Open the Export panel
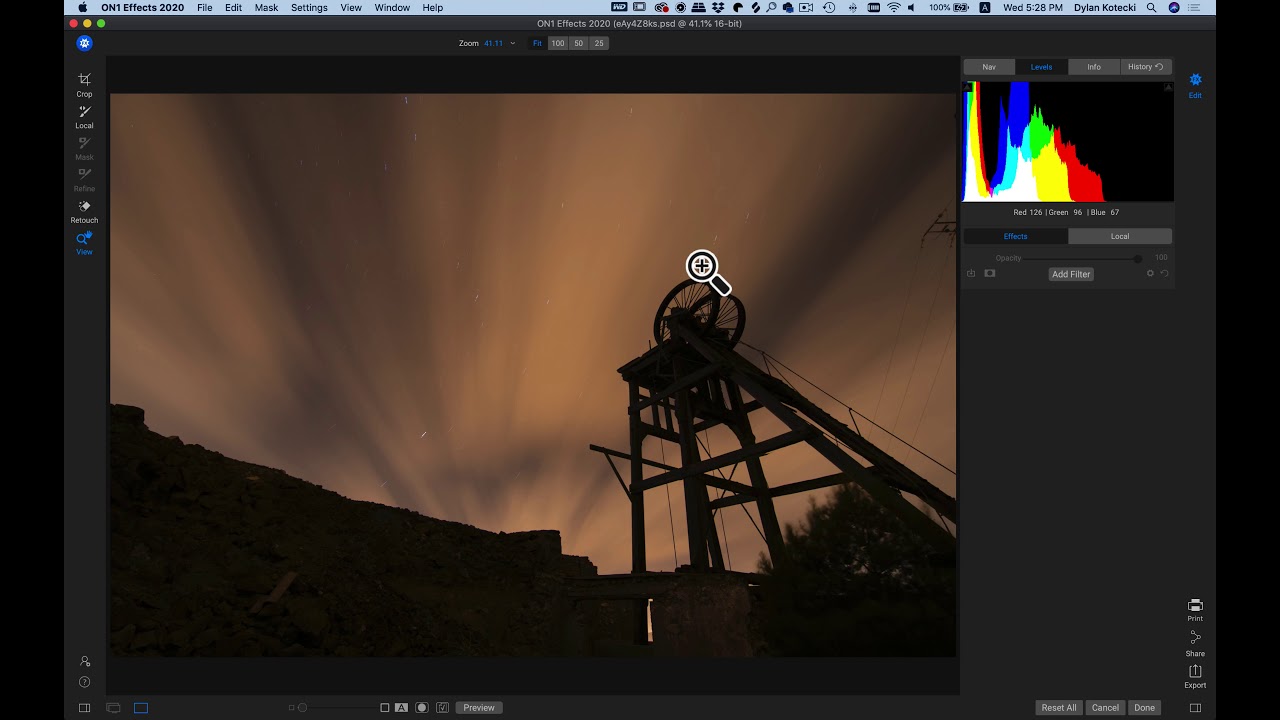1280x720 pixels. (x=1195, y=672)
